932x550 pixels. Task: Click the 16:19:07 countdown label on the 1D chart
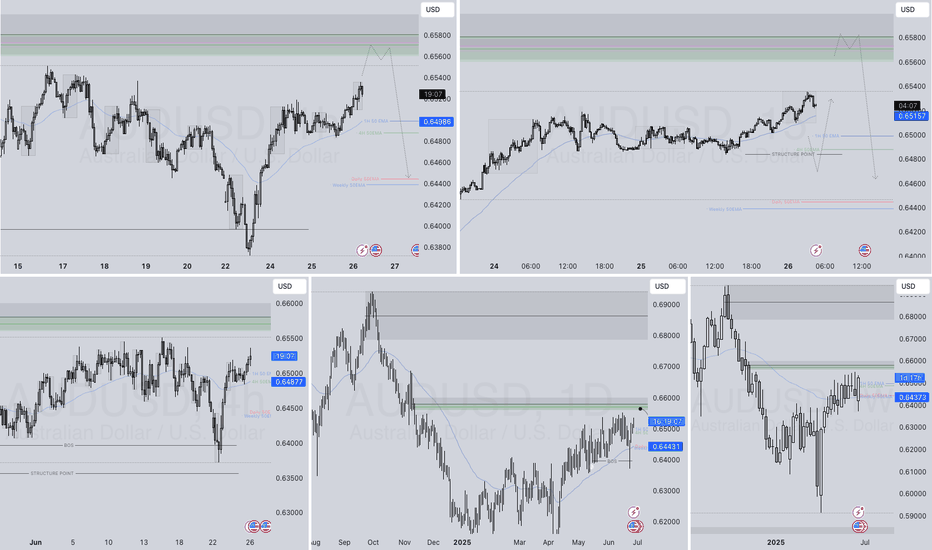click(667, 422)
